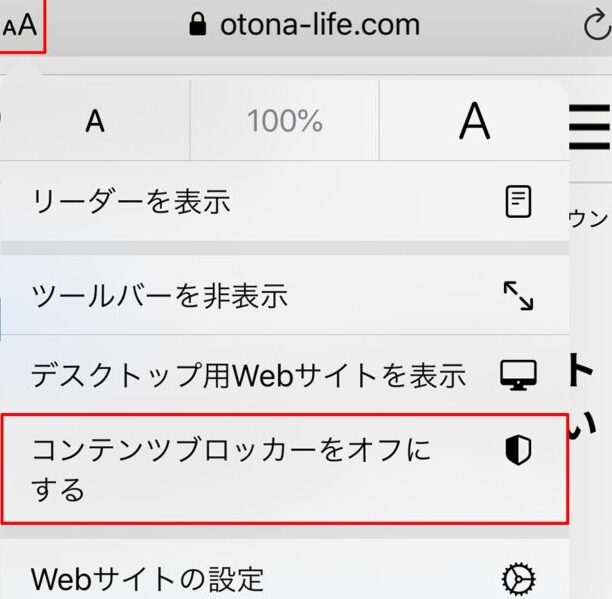Turn off content blockers via コンテンツブロッカーをオフにする text
612x599 pixels.
point(231,469)
